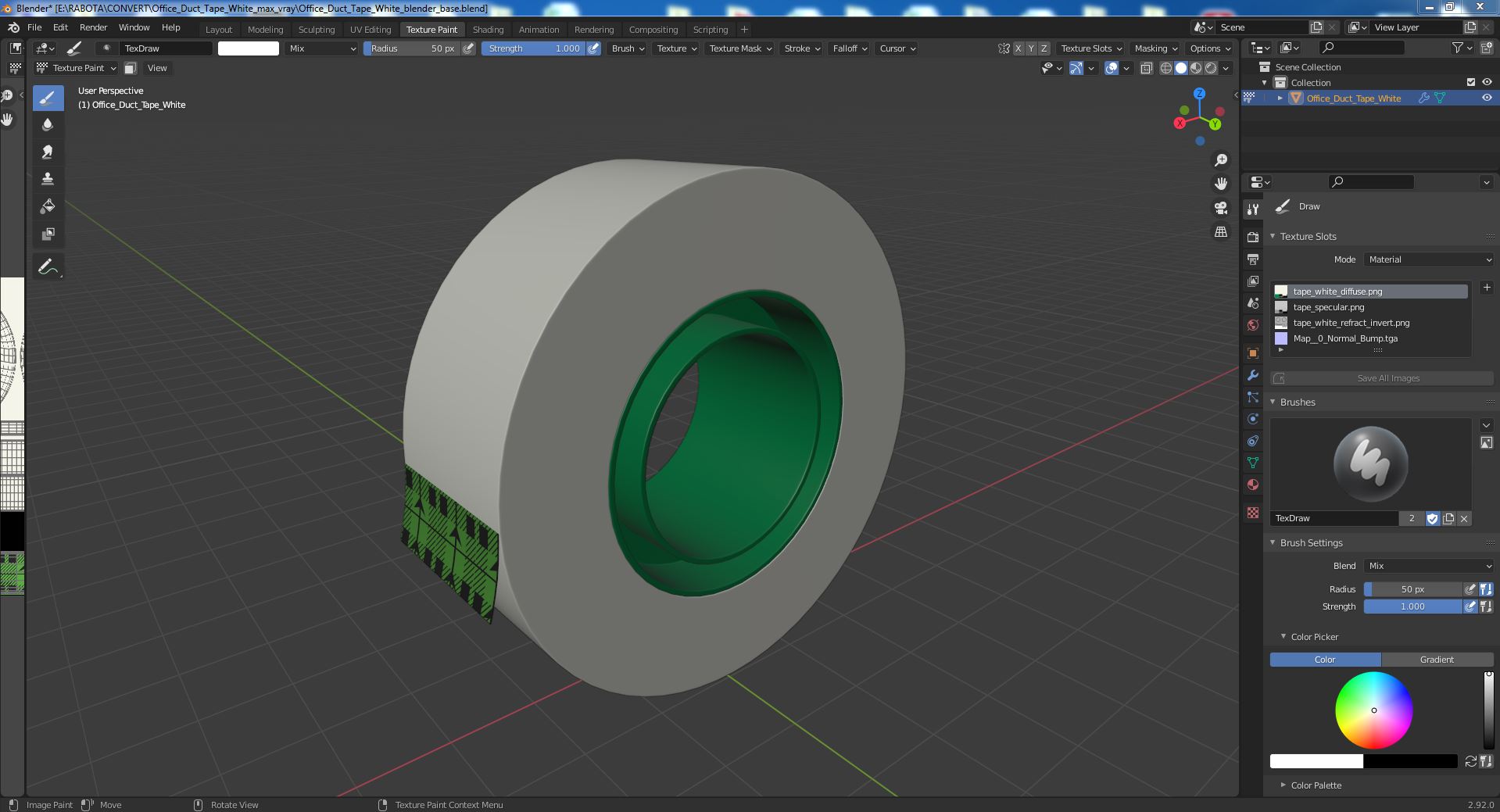Hide Office_Duct_Tape_White in outliner
The width and height of the screenshot is (1500, 812).
pyautogui.click(x=1487, y=98)
